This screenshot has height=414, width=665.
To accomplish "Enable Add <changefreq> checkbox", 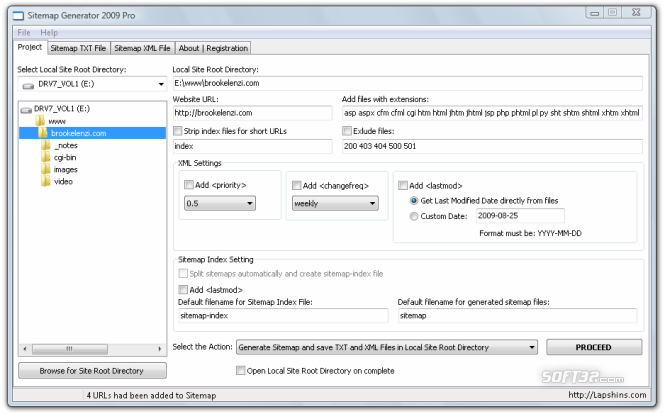I will 297,185.
